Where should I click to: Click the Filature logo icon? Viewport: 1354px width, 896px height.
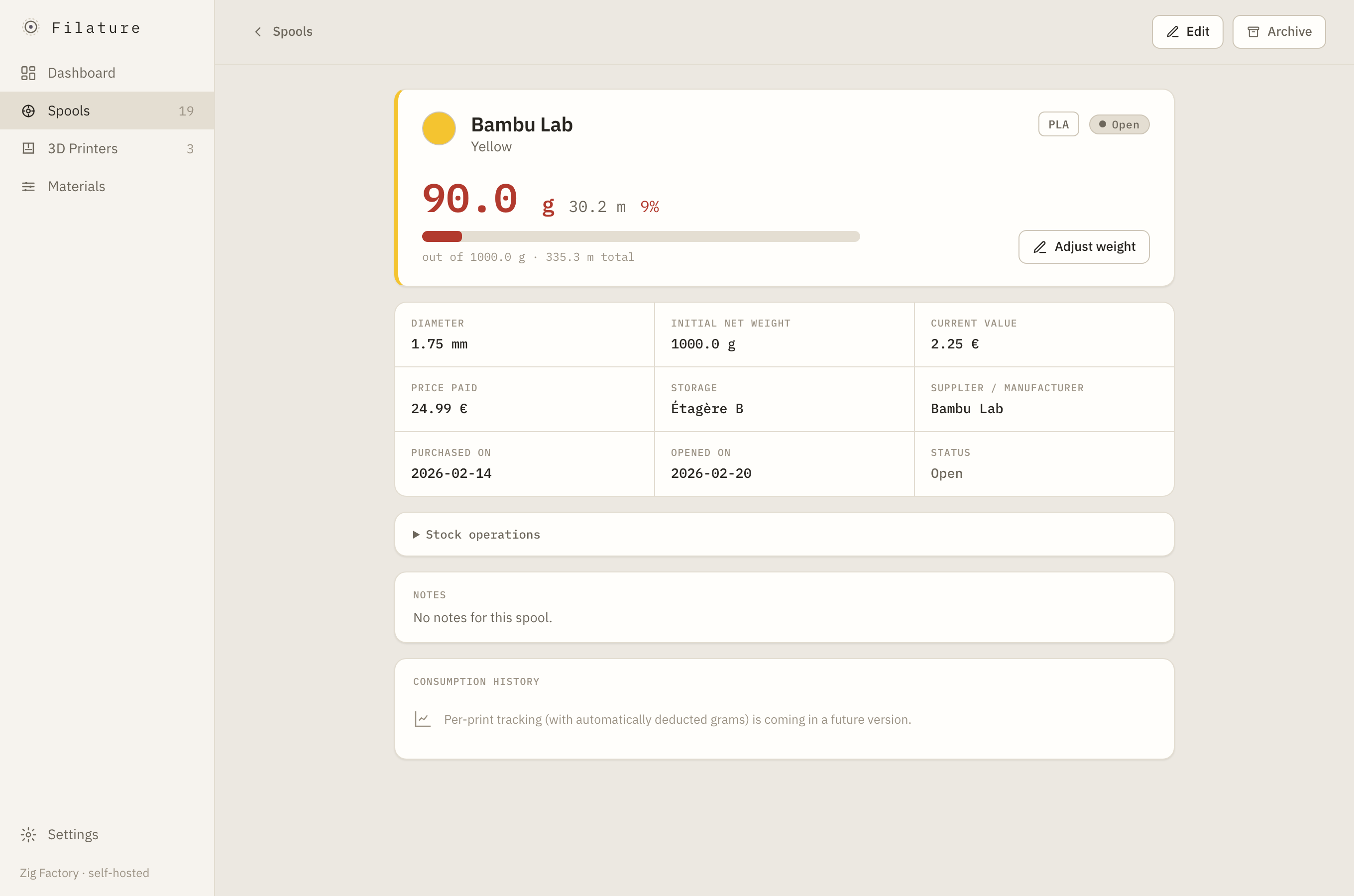(x=31, y=27)
